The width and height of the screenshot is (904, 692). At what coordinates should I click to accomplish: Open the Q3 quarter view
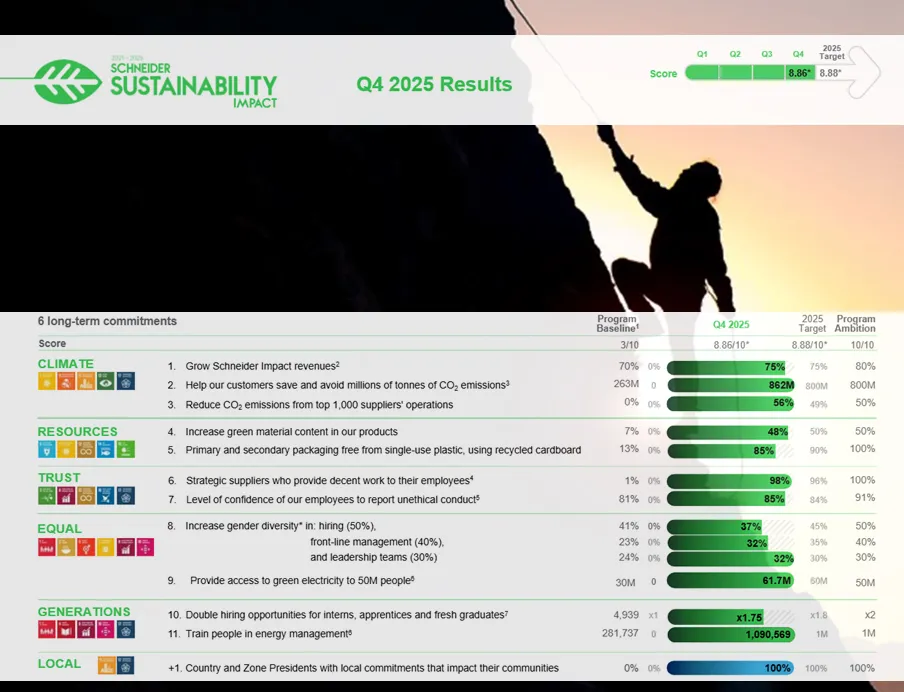pyautogui.click(x=767, y=53)
